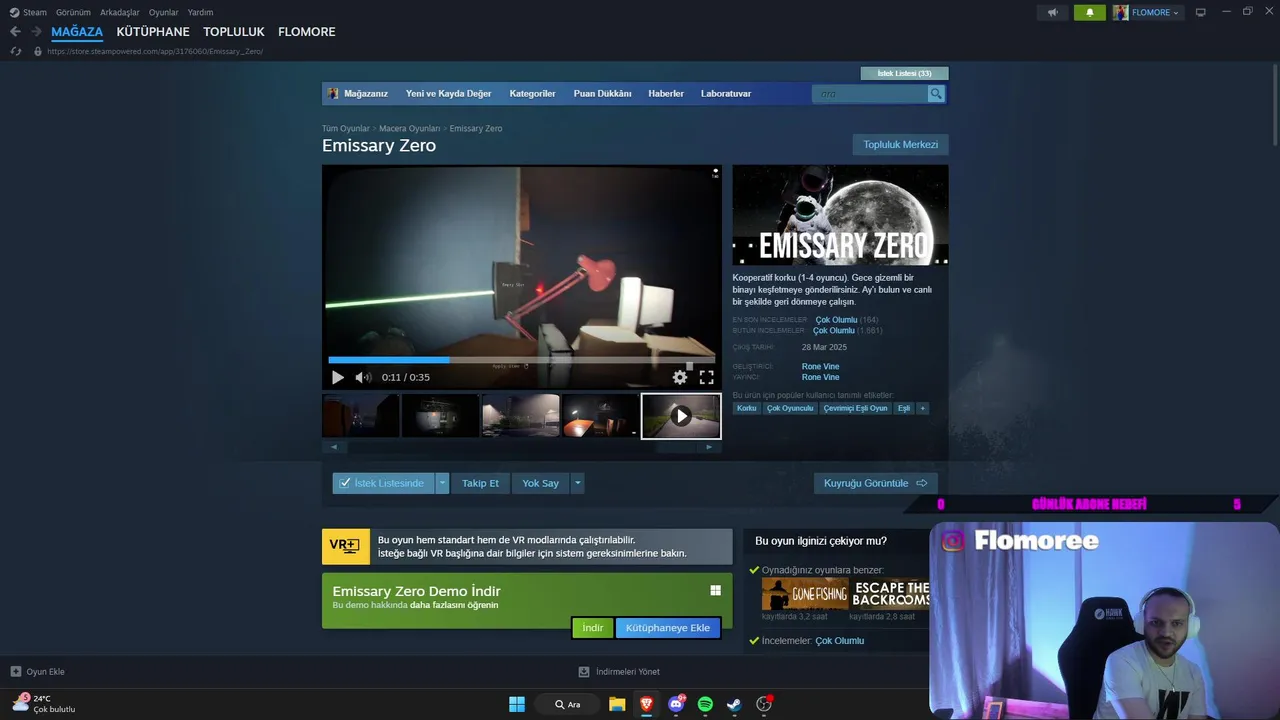Screen dimensions: 1280x720
Task: Open the Topluluk Merkezi button
Action: pyautogui.click(x=900, y=144)
